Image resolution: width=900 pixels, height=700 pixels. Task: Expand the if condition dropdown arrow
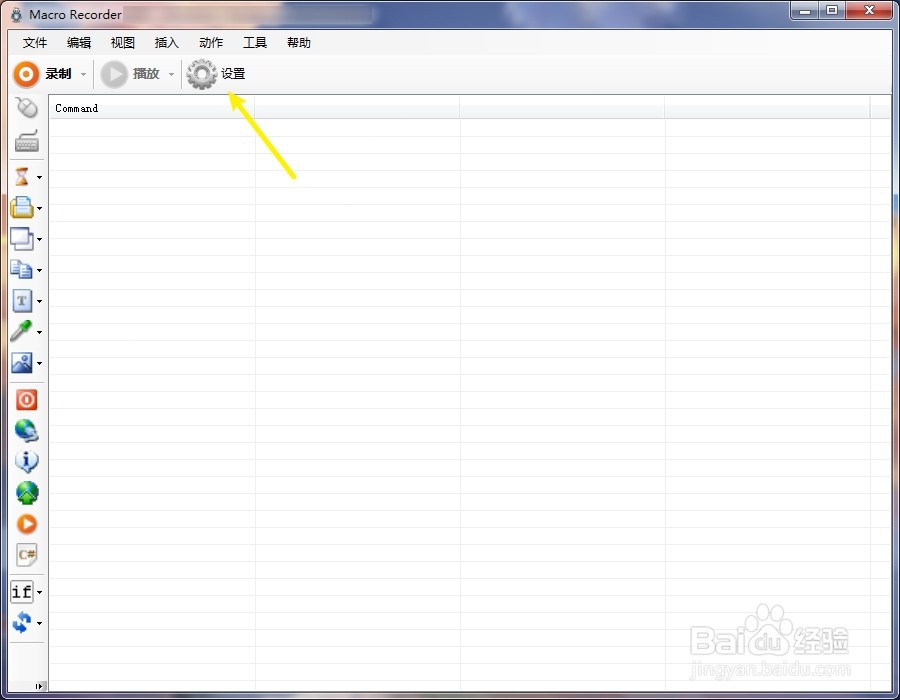tap(39, 592)
